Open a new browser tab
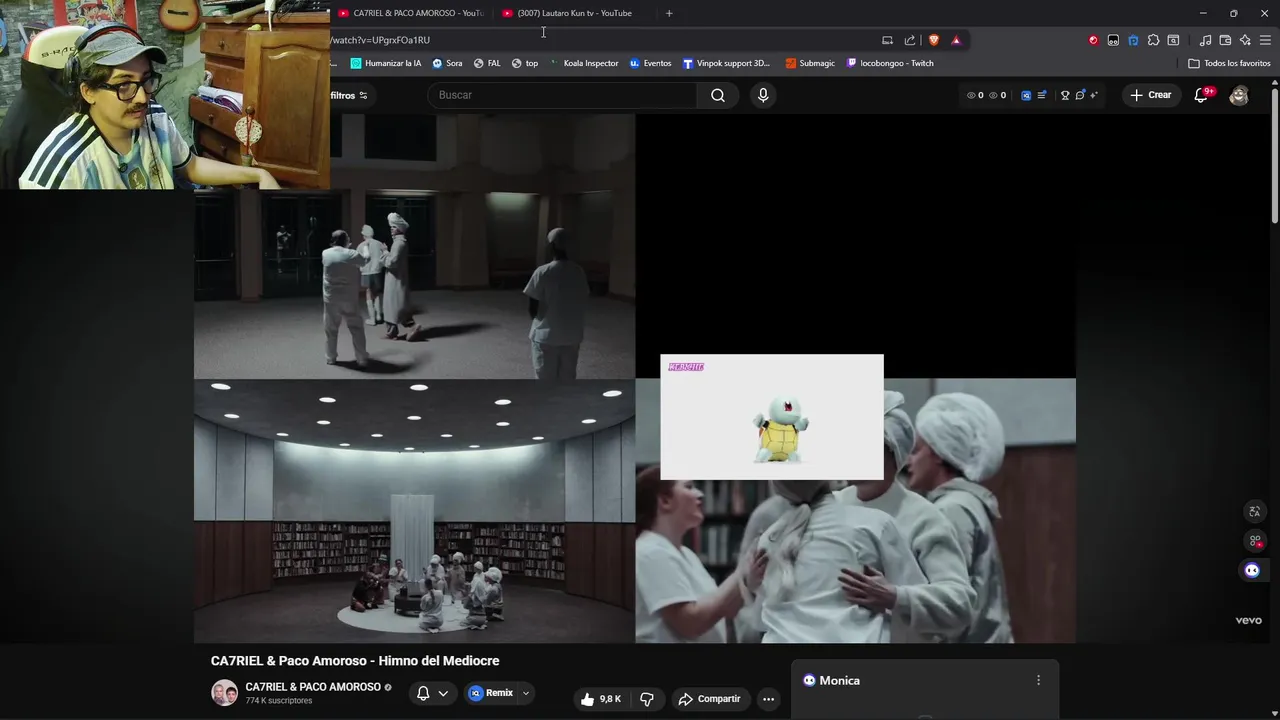This screenshot has width=1280, height=720. point(669,13)
